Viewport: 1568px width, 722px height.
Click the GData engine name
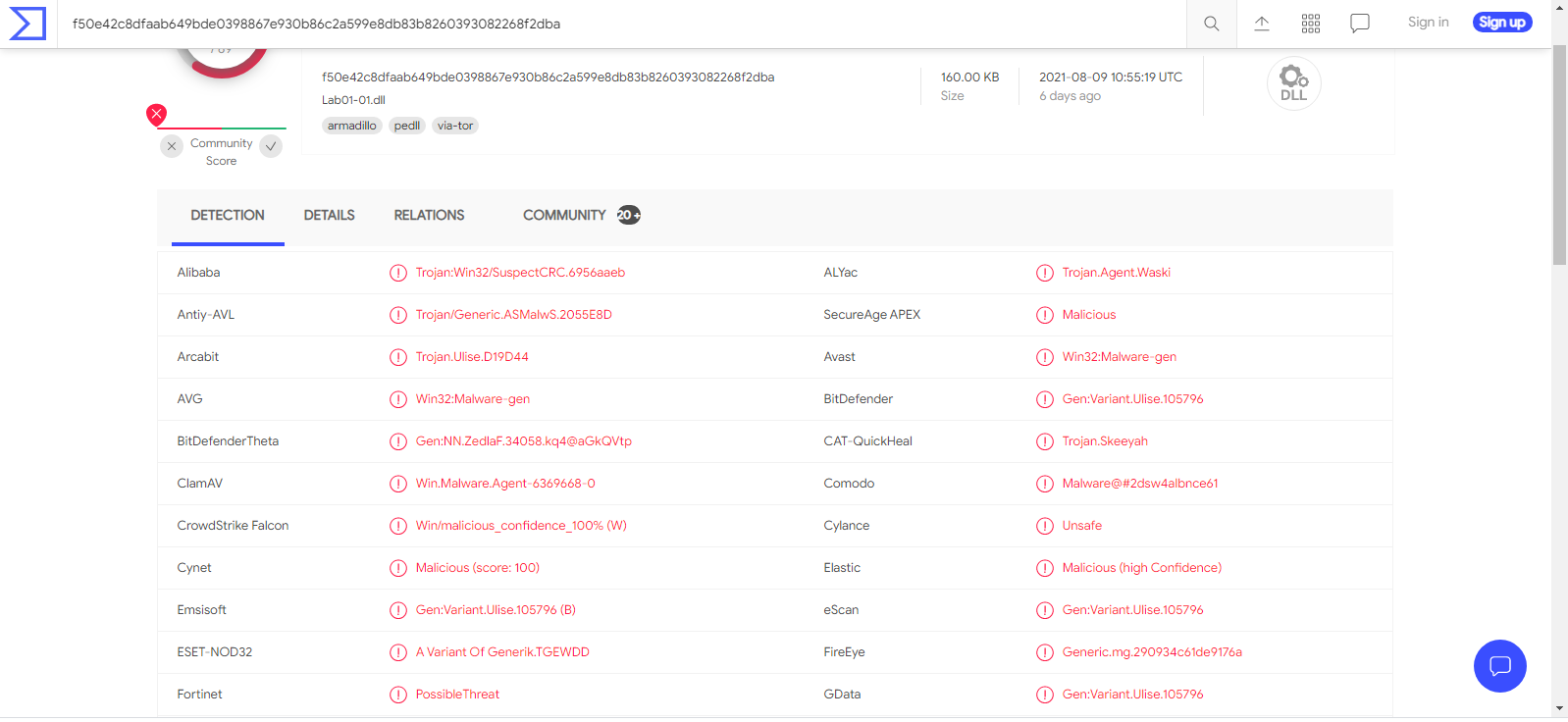coord(842,695)
